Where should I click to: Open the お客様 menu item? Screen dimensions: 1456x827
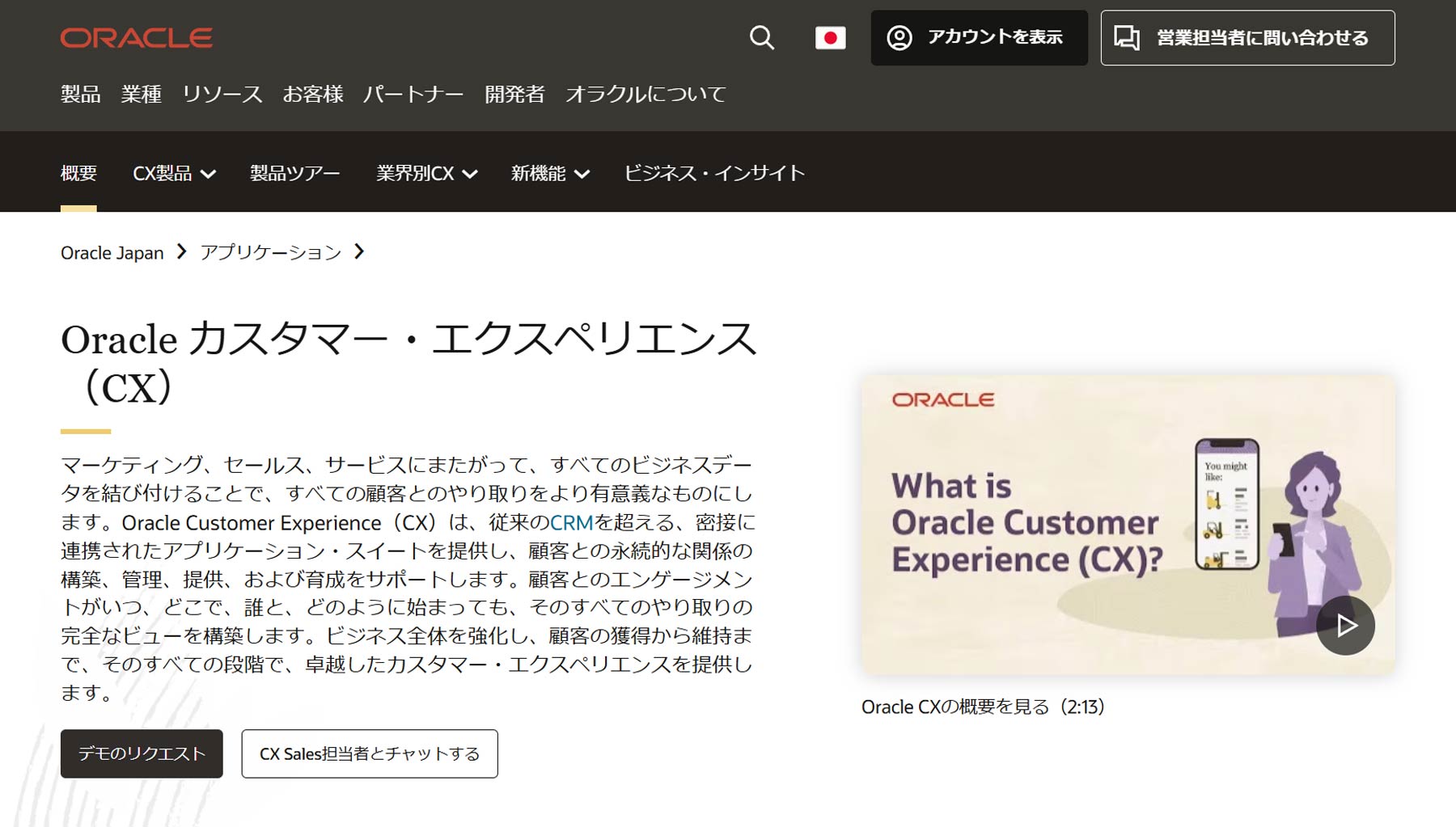pos(313,95)
